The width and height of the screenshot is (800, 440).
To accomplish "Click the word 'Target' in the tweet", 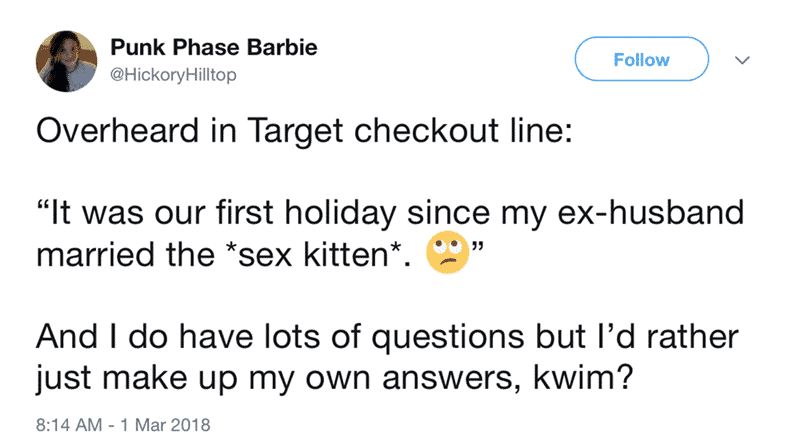I will [x=295, y=132].
